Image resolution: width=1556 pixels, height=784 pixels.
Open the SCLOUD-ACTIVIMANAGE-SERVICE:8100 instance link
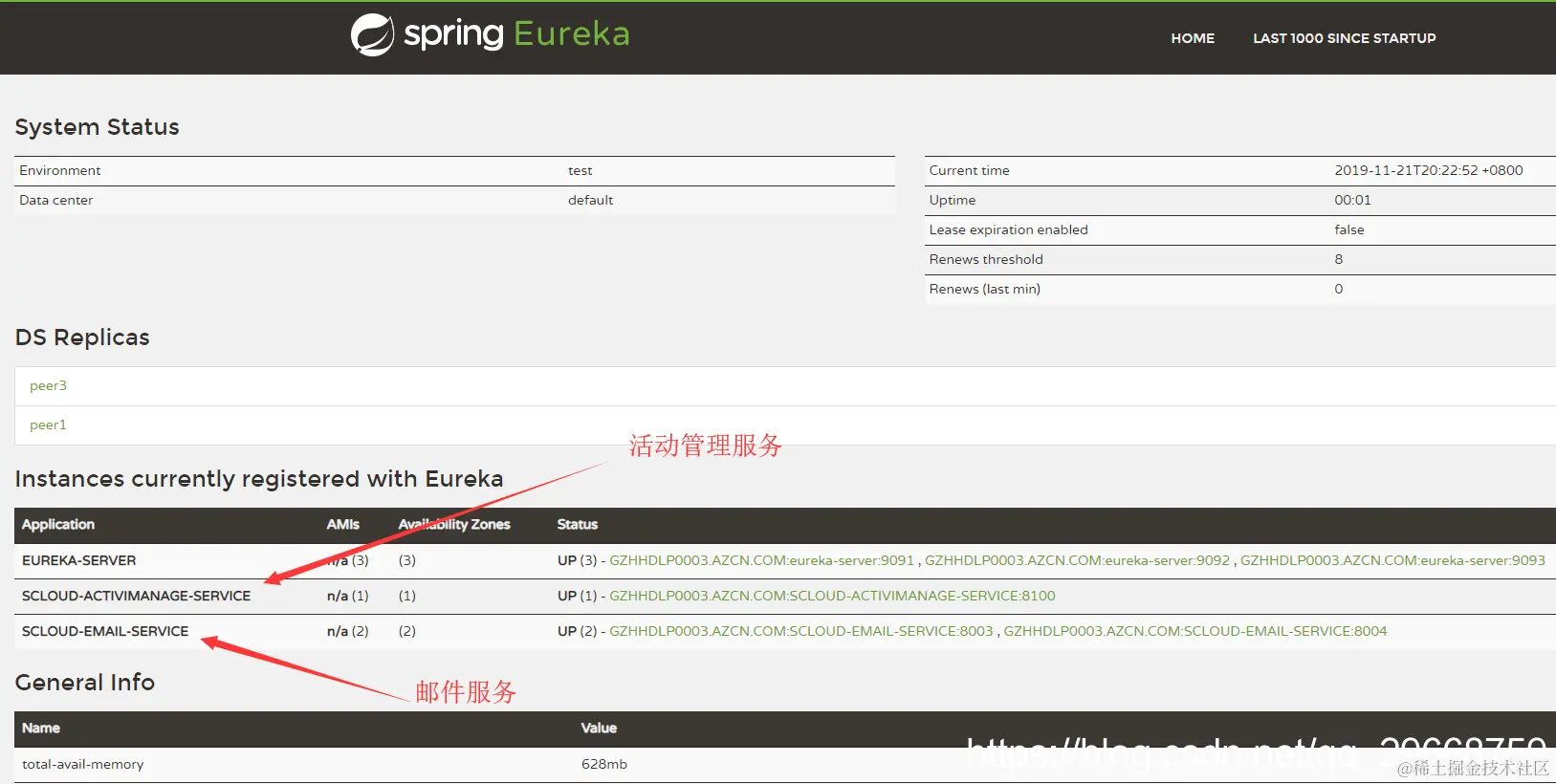pos(832,596)
